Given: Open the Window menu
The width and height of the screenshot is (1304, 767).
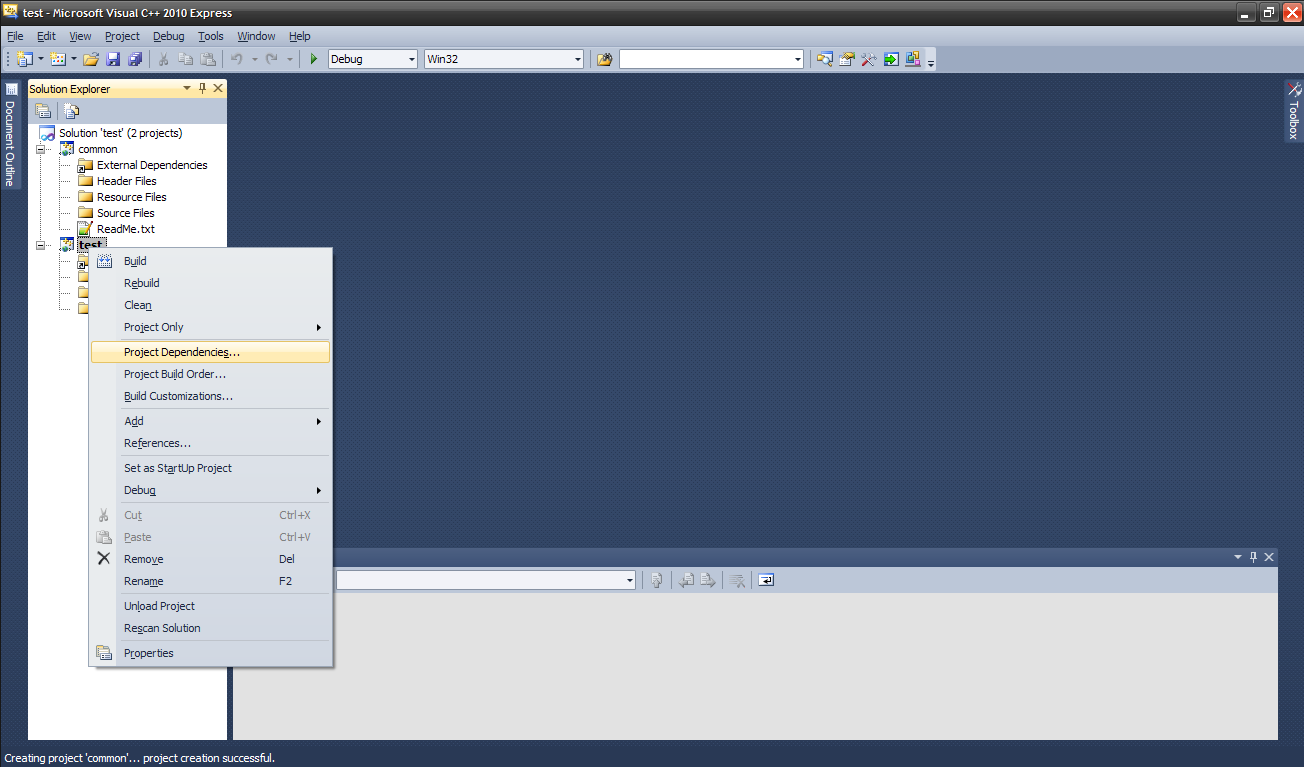Looking at the screenshot, I should click(x=256, y=36).
